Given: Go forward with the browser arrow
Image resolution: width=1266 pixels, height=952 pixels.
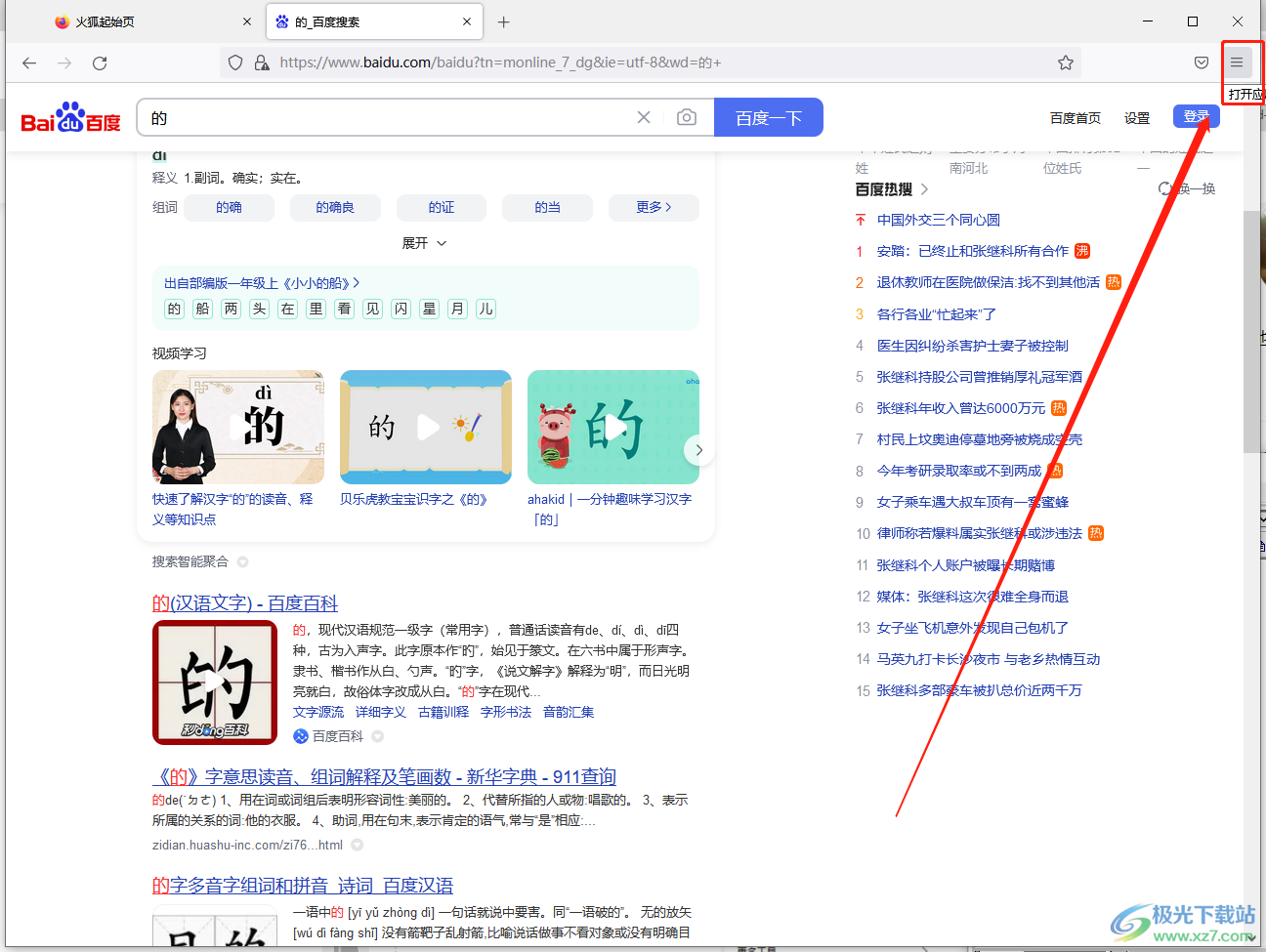Looking at the screenshot, I should (x=64, y=62).
